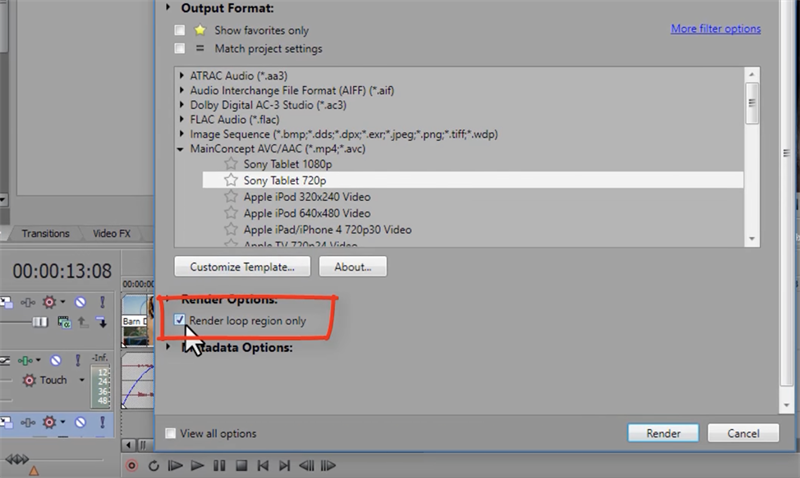Toggle Loop Playback in the transport bar
The image size is (800, 478).
pos(154,465)
